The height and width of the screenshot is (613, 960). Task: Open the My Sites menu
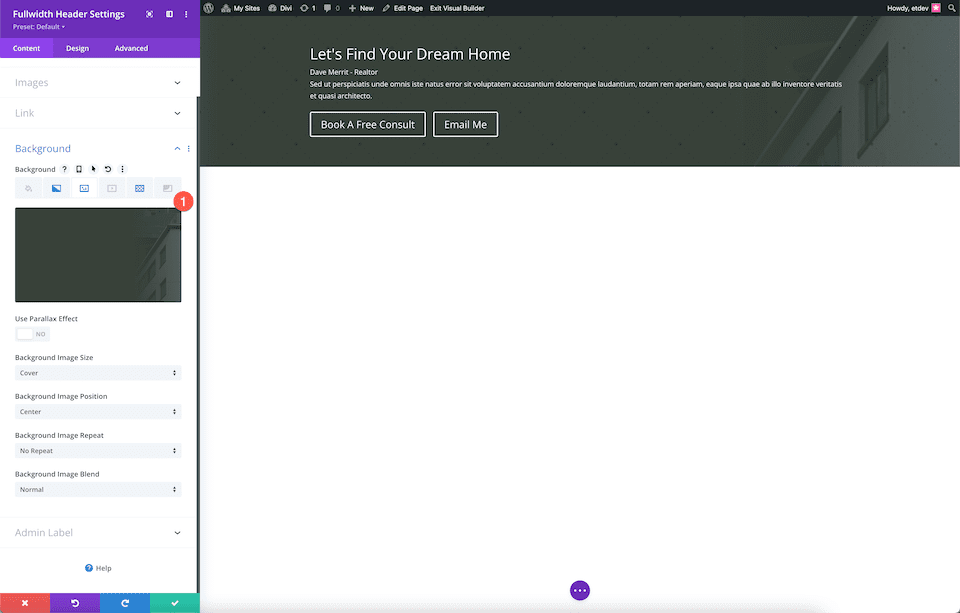coord(241,8)
